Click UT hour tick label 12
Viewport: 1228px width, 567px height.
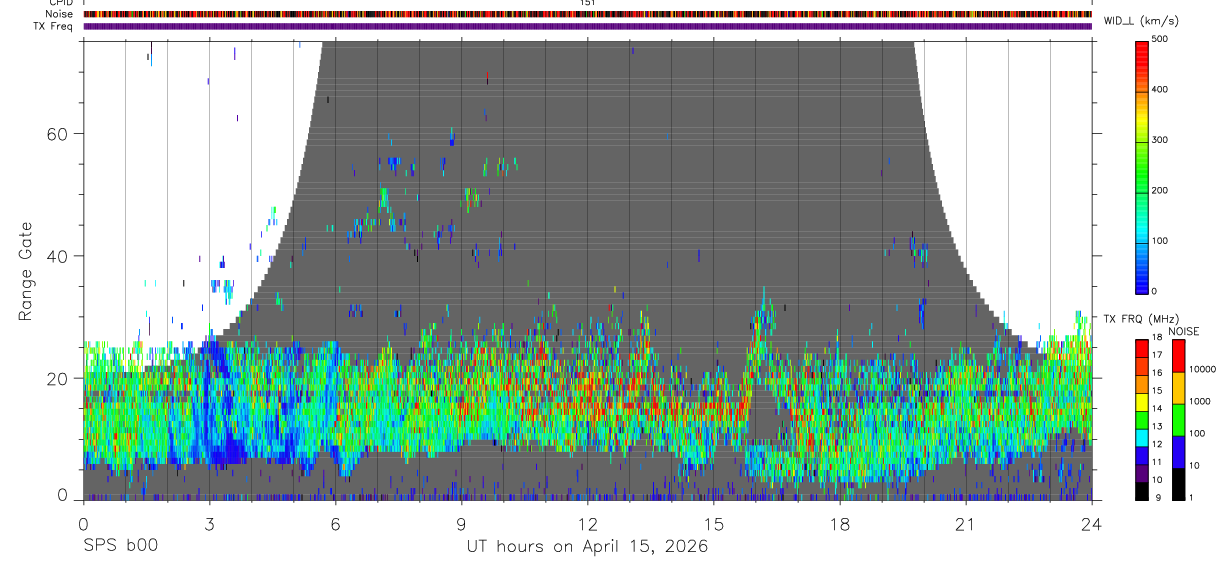[587, 523]
